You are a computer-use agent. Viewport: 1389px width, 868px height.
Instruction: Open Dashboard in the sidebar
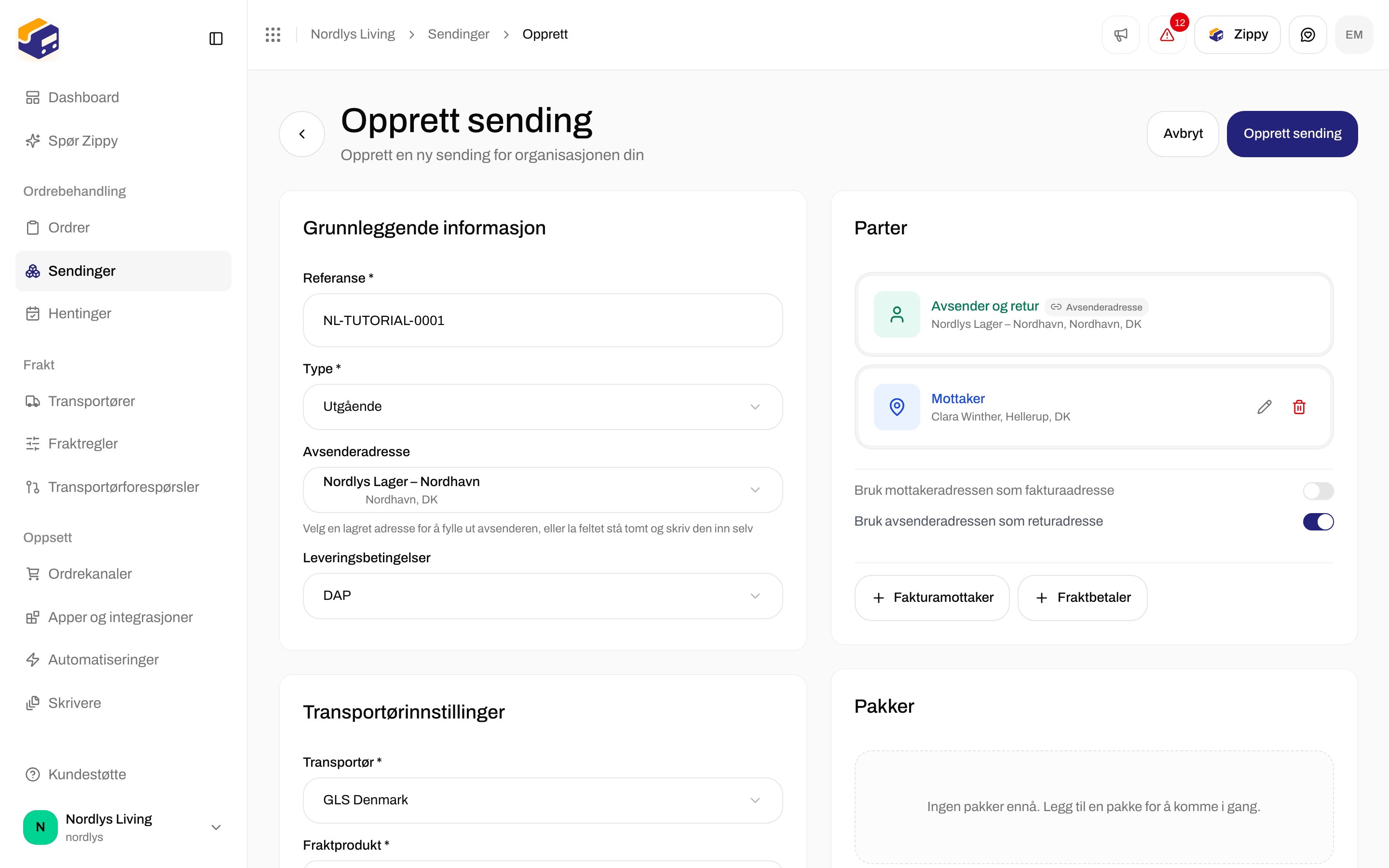click(123, 97)
